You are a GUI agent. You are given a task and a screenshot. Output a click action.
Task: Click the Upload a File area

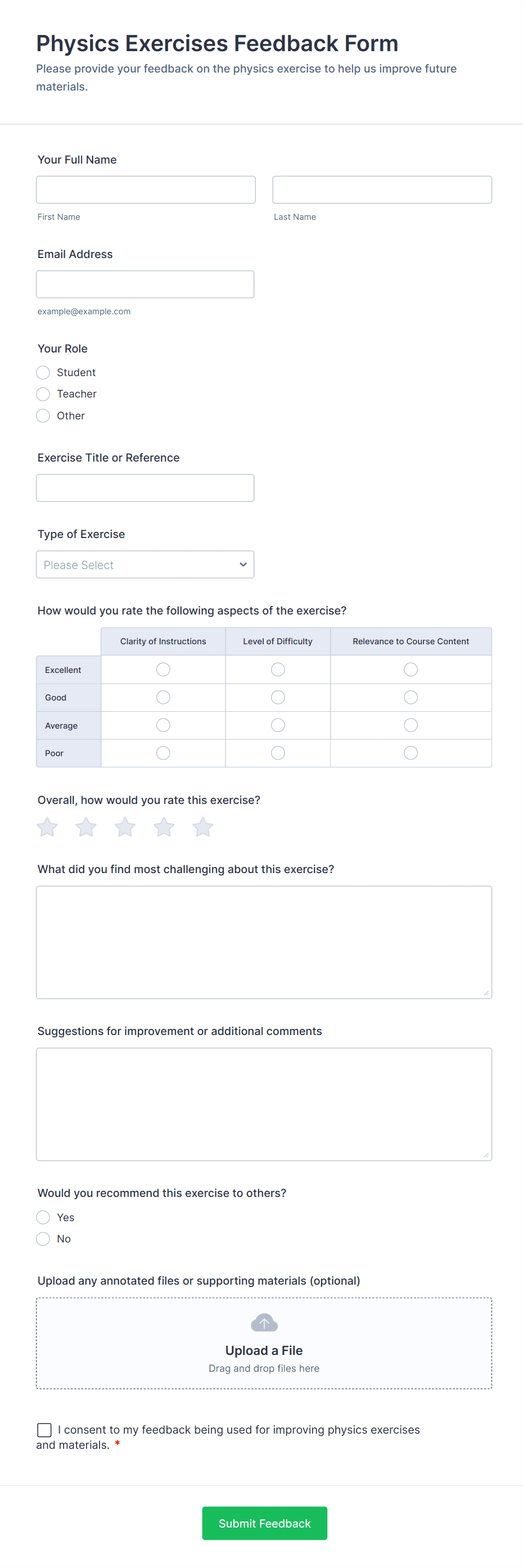click(x=264, y=1350)
